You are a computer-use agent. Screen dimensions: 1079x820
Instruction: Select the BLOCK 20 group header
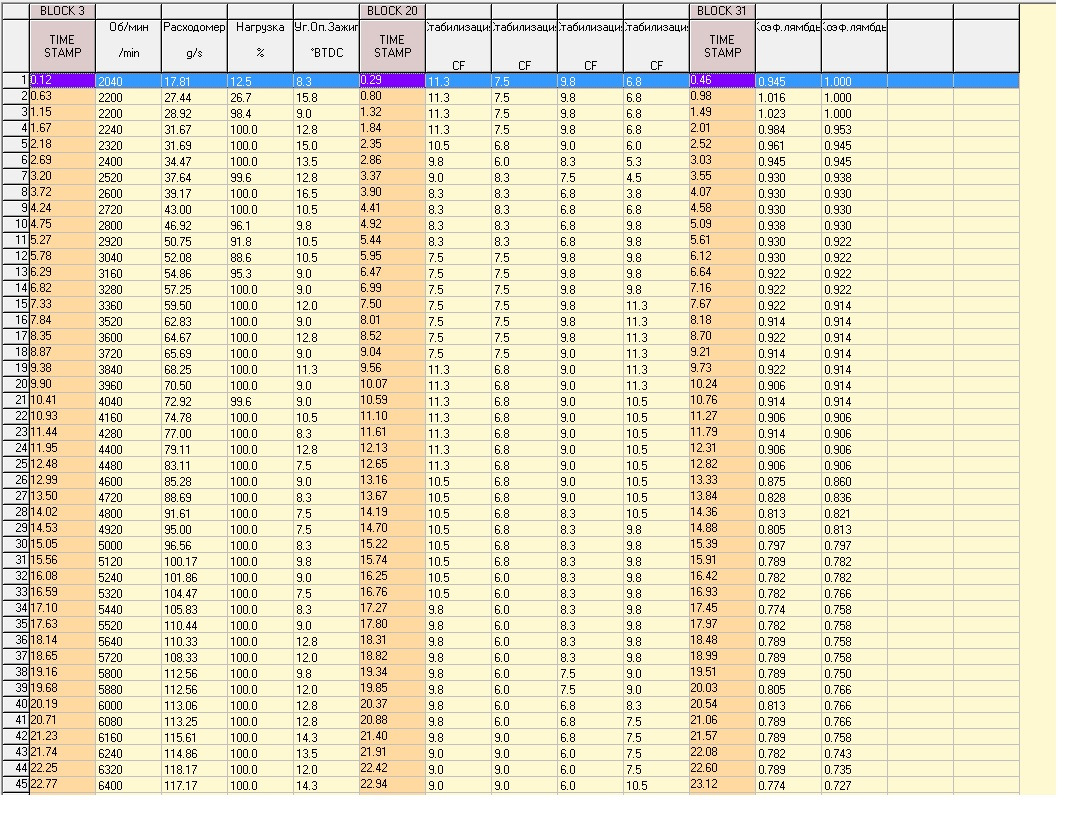[x=392, y=11]
